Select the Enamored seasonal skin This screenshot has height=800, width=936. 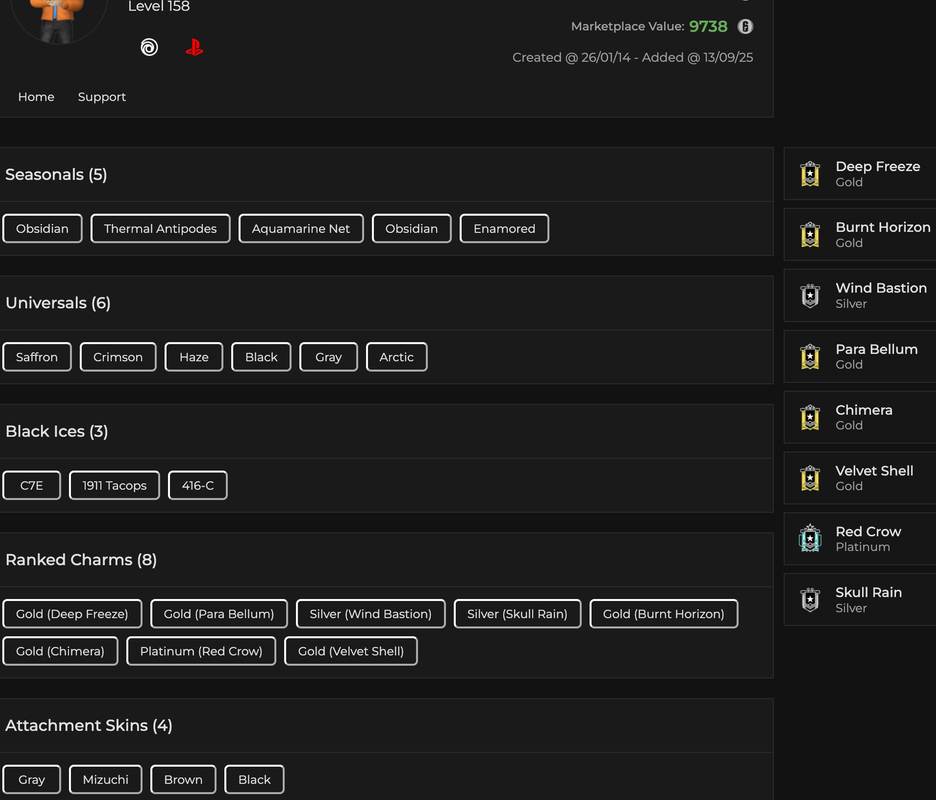504,229
